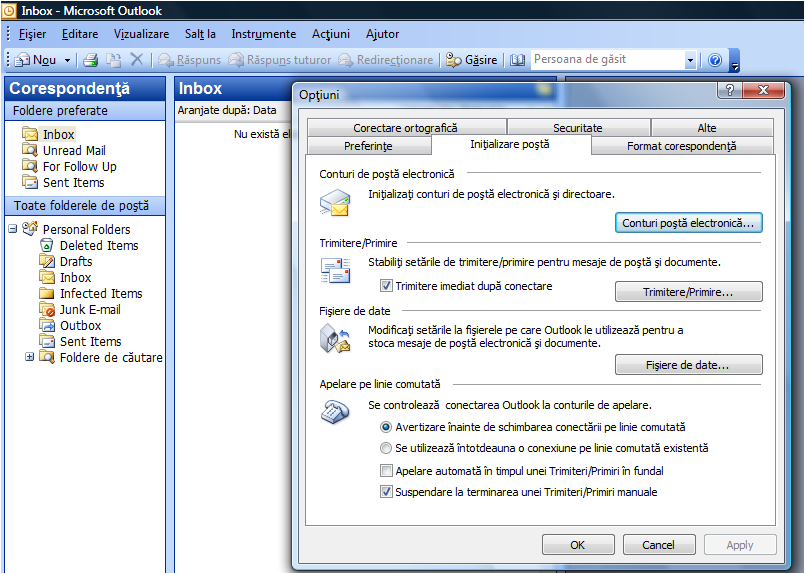
Task: Open the Ajutor menu
Action: (382, 34)
